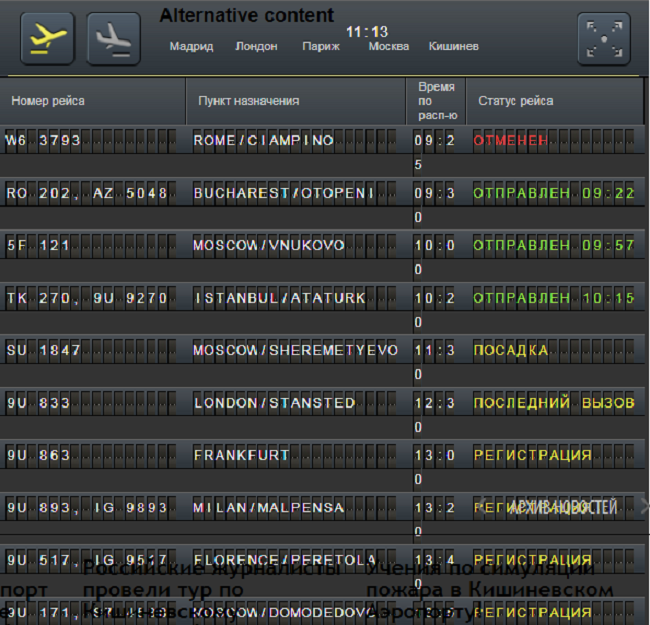Click destination ROME/CIAMPINO
The height and width of the screenshot is (625, 650).
tap(264, 141)
